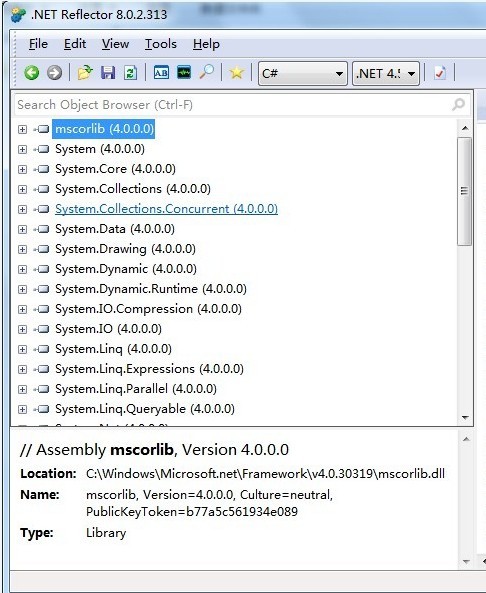Viewport: 486px width, 593px height.
Task: Click the mscorlib.dll Location path text
Action: pyautogui.click(x=266, y=474)
